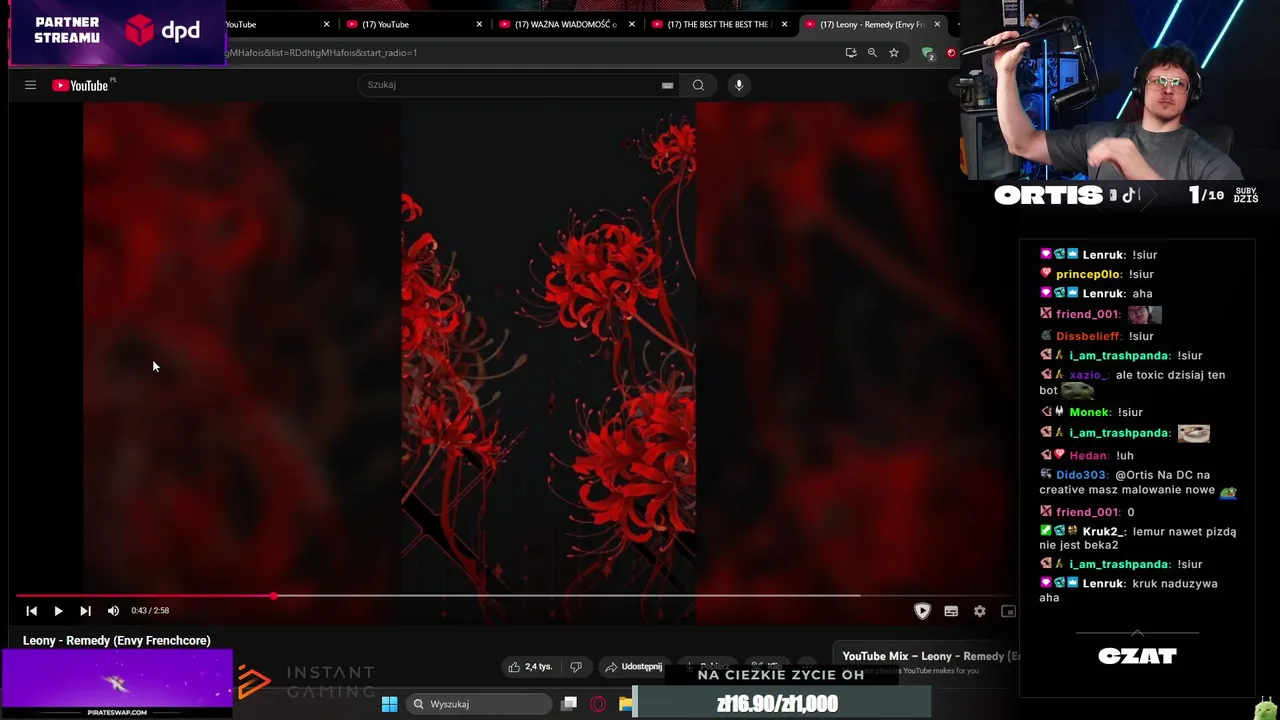Mute the video with the speaker icon

(x=113, y=611)
